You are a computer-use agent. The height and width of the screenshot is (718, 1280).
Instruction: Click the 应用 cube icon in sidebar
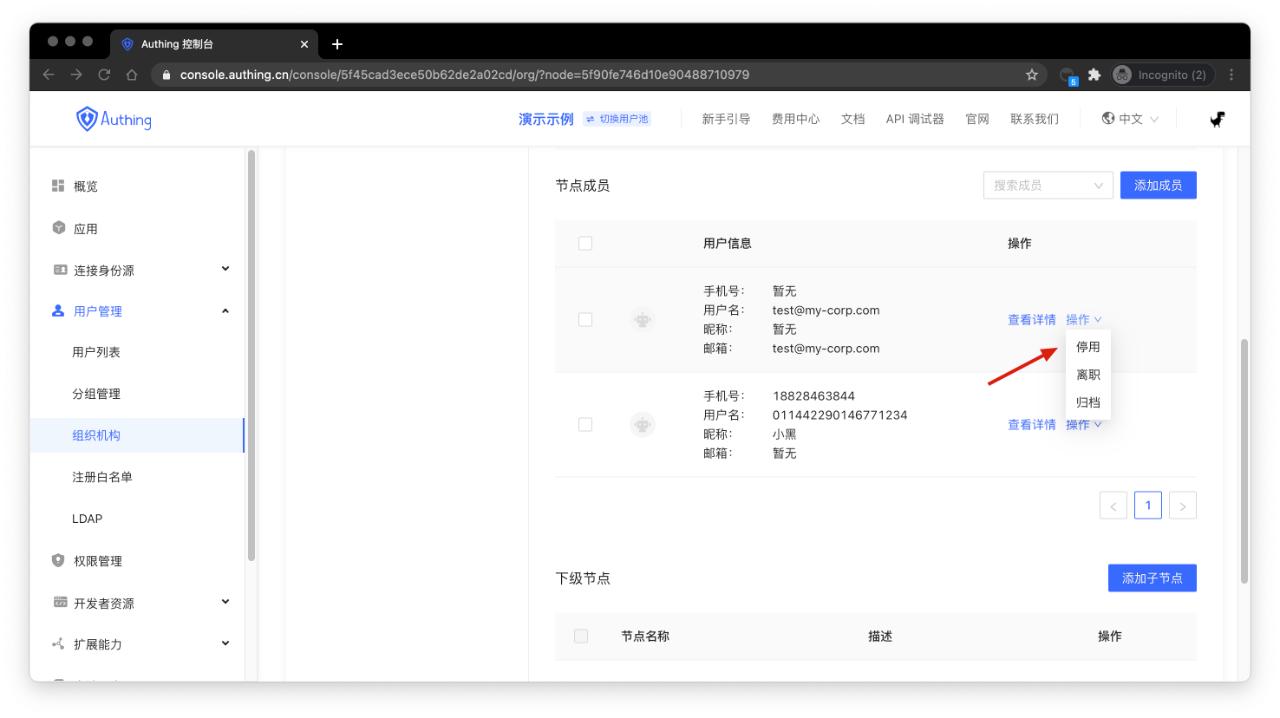click(57, 228)
